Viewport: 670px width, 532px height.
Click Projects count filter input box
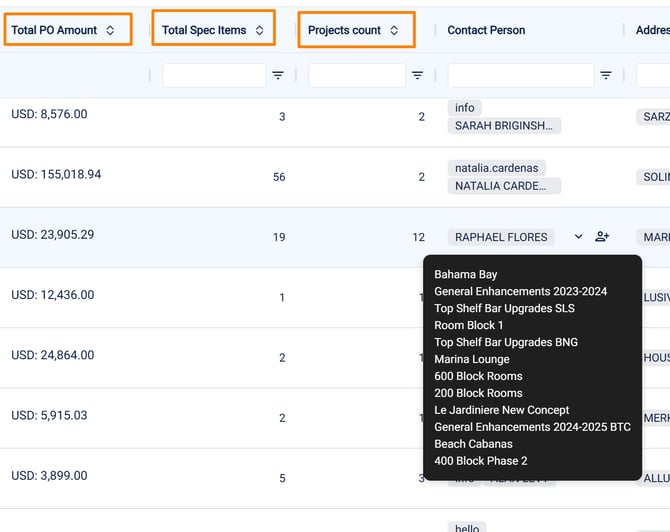(356, 75)
